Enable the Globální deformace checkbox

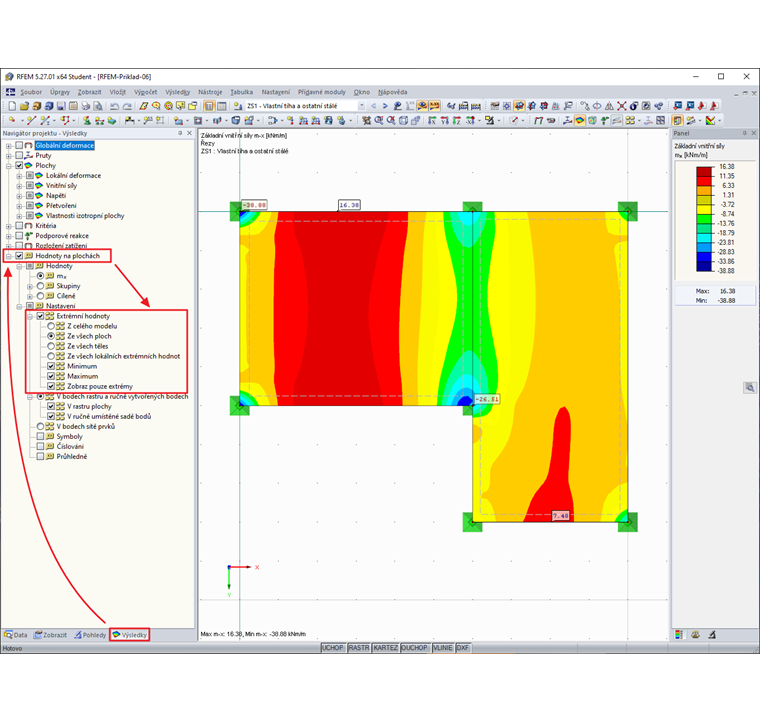19,145
